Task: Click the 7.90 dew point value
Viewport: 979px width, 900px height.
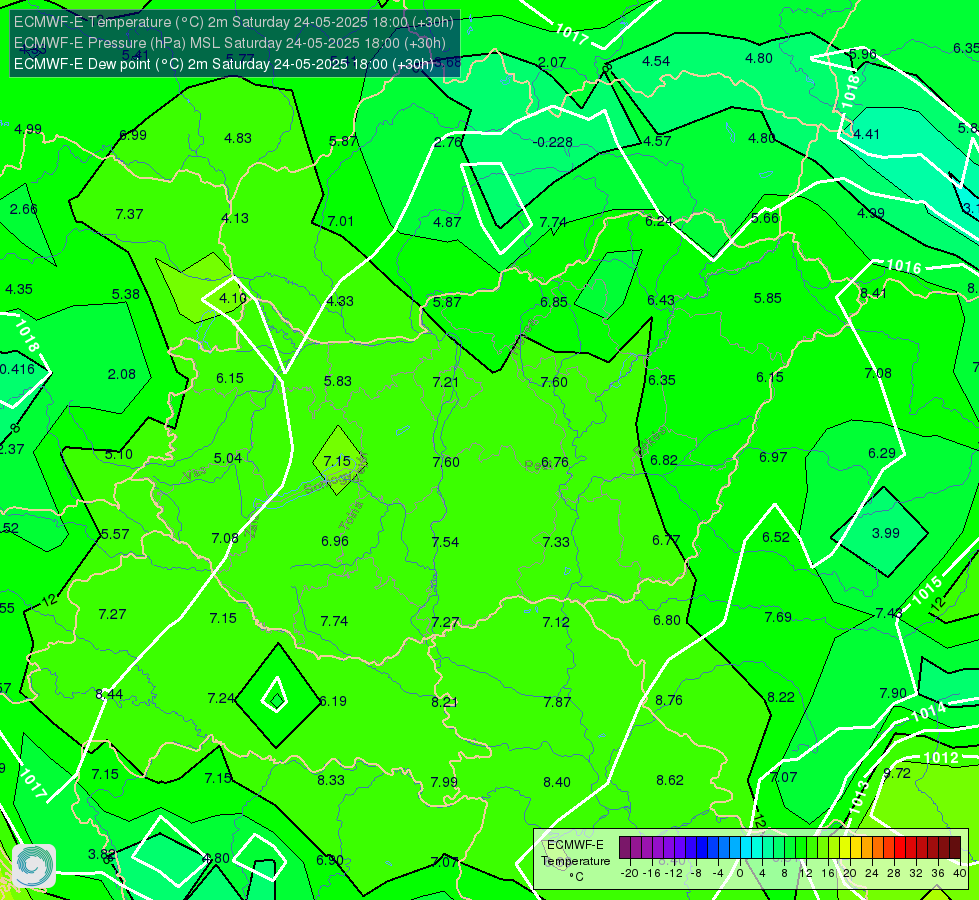Action: click(893, 693)
